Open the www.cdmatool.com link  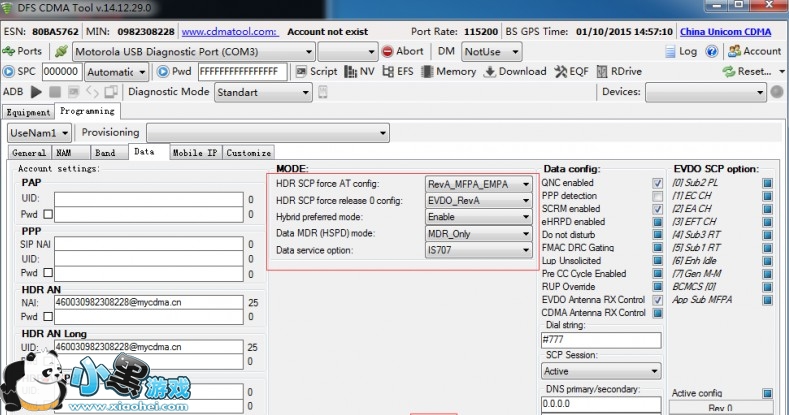pyautogui.click(x=231, y=31)
